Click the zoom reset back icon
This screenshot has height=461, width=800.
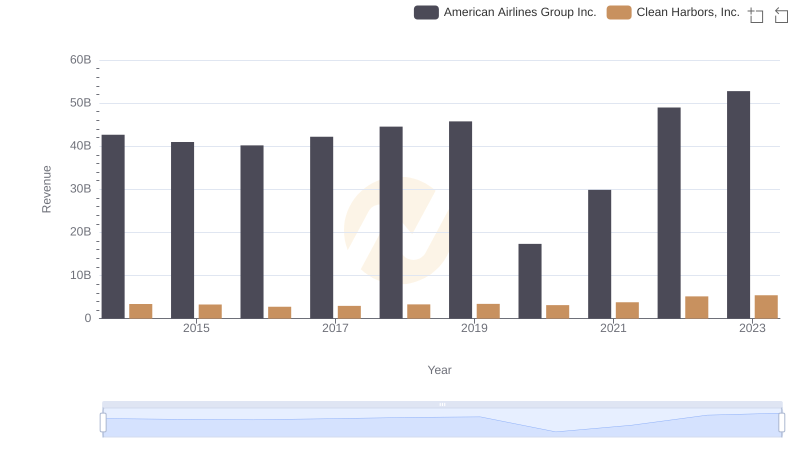(781, 15)
